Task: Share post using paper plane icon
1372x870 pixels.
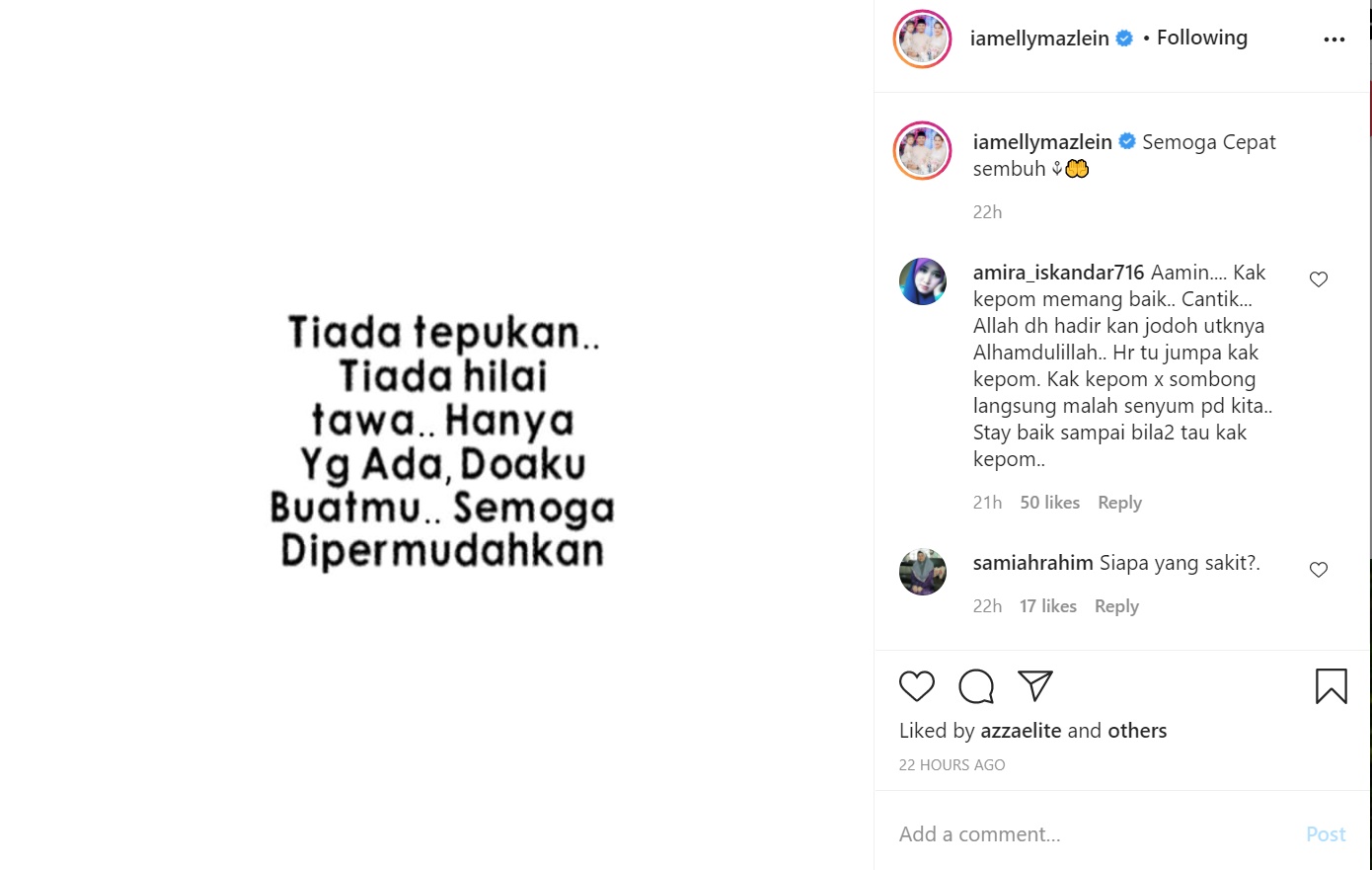Action: click(x=1035, y=685)
